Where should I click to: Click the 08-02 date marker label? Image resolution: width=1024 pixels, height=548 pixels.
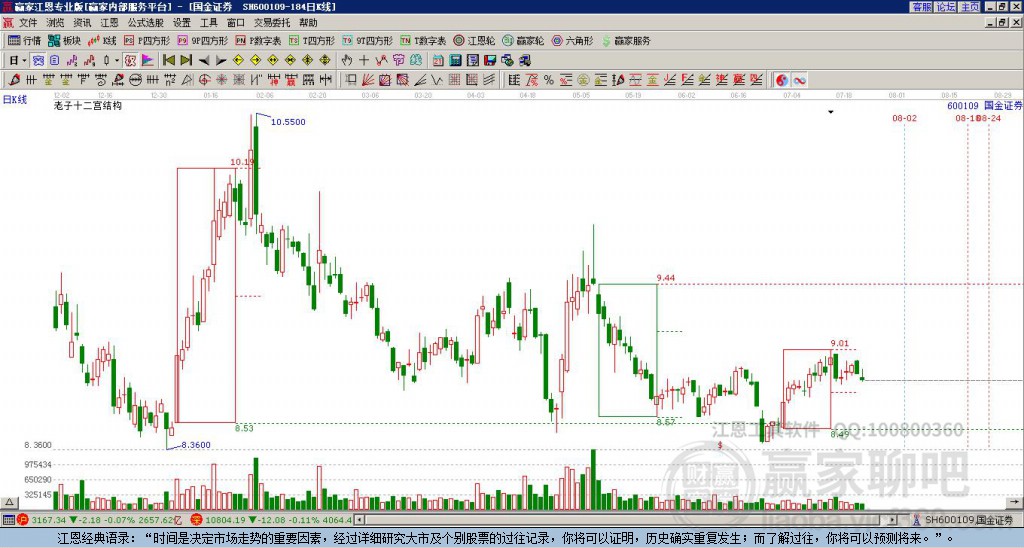coord(904,118)
